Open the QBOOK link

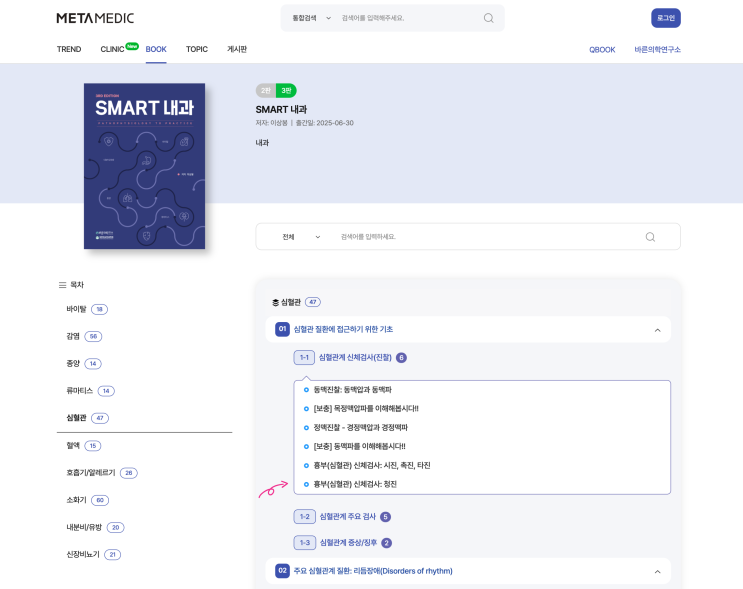point(602,50)
